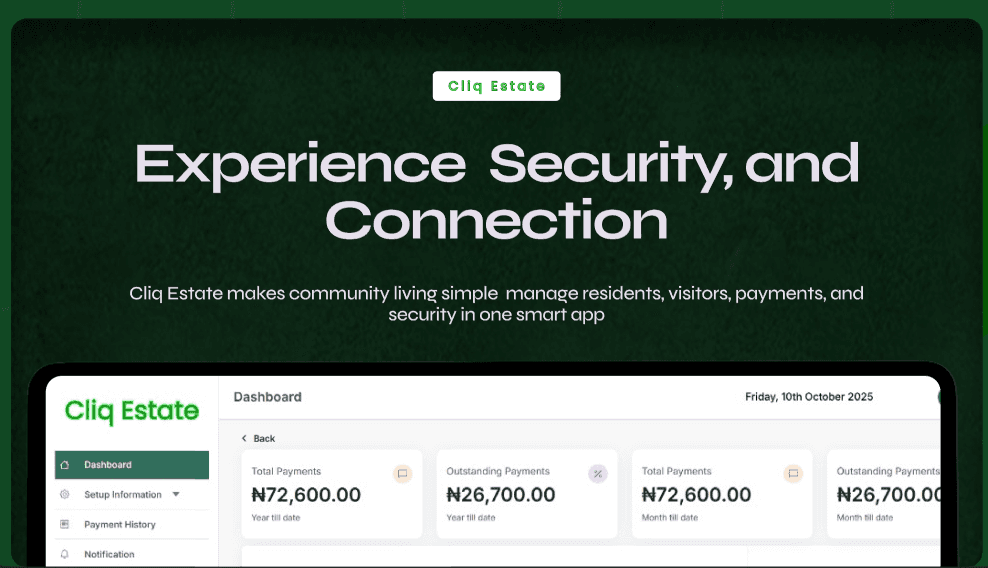
Task: Expand the Setup Information dropdown arrow
Action: pos(176,494)
